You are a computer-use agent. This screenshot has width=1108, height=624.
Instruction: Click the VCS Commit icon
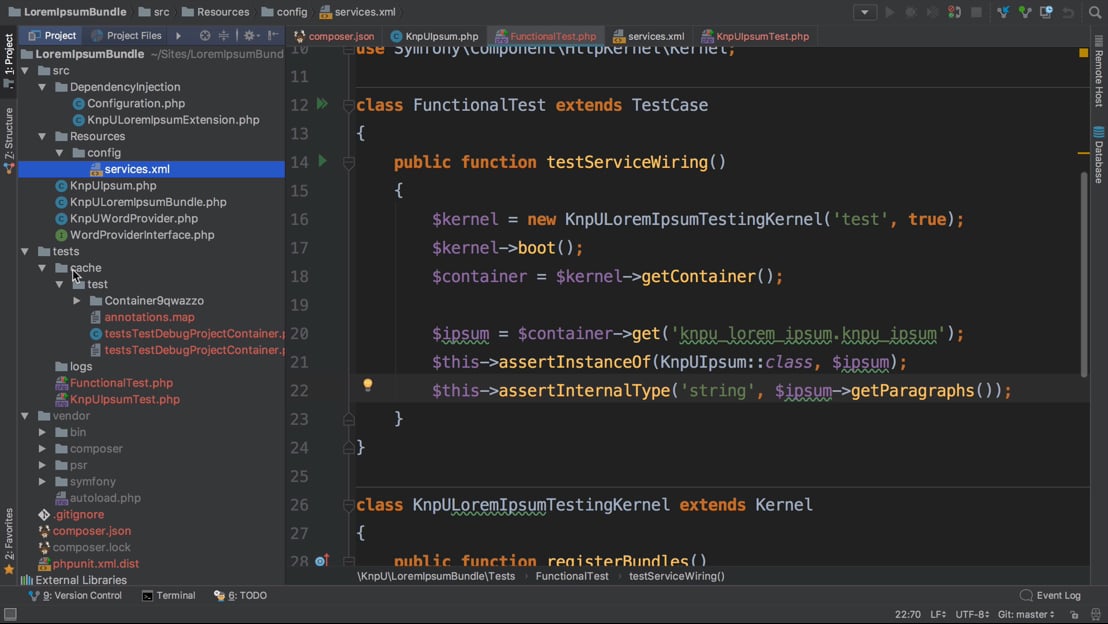coord(1025,12)
